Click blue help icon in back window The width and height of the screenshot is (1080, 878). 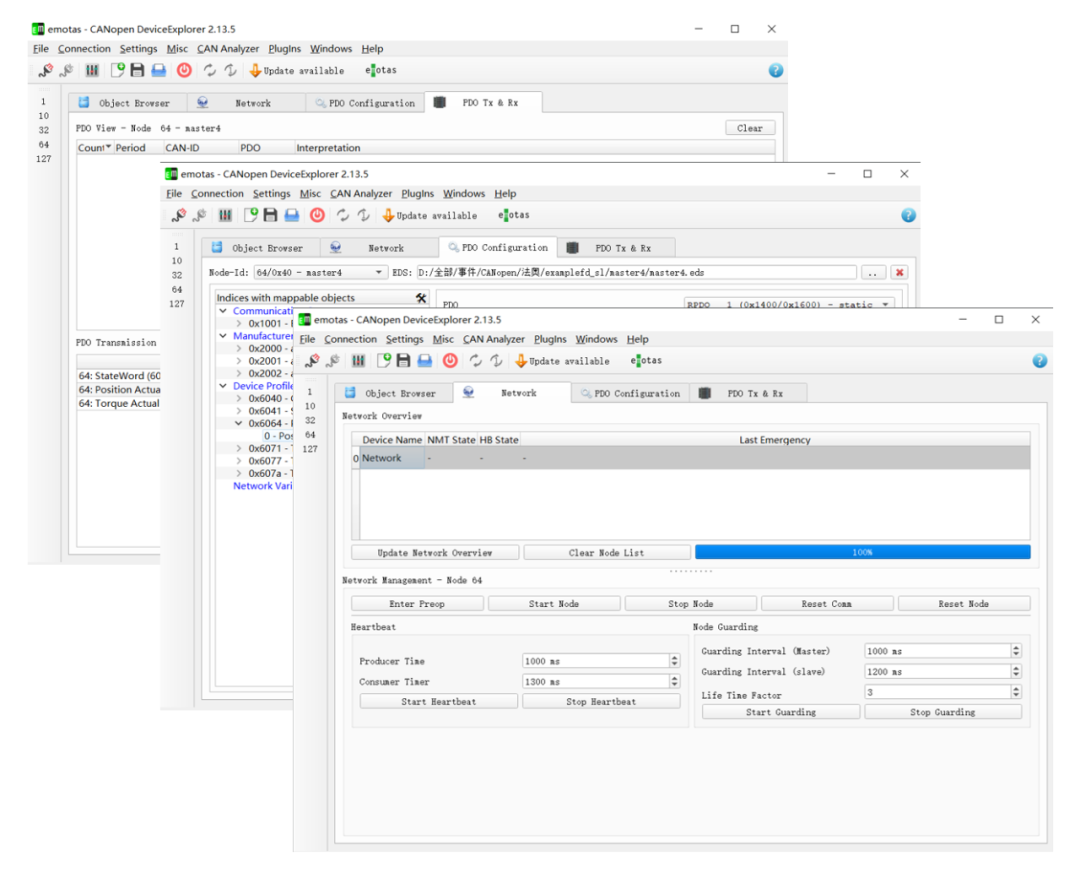tap(776, 70)
